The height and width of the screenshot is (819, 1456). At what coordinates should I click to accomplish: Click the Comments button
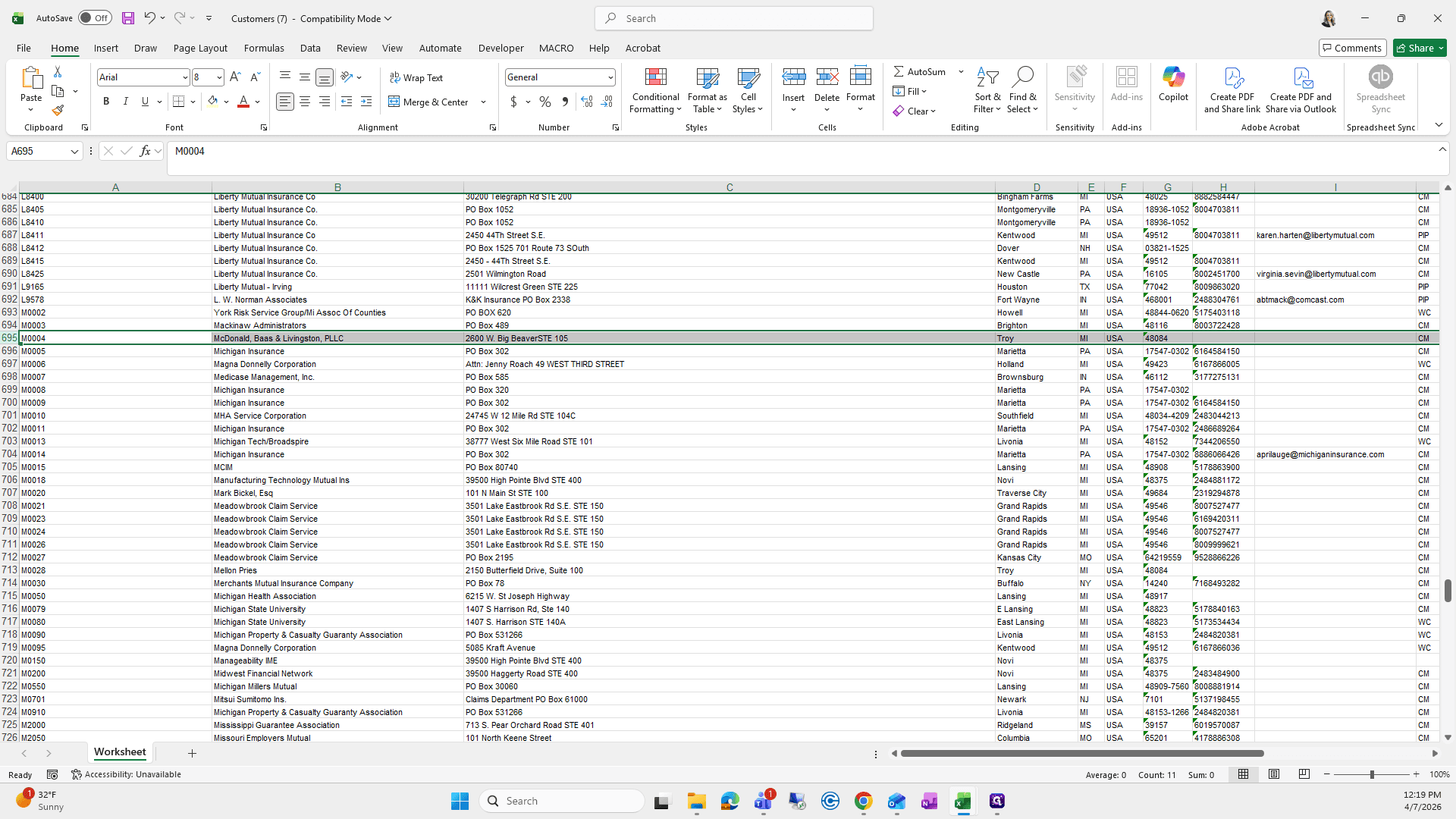pyautogui.click(x=1352, y=48)
